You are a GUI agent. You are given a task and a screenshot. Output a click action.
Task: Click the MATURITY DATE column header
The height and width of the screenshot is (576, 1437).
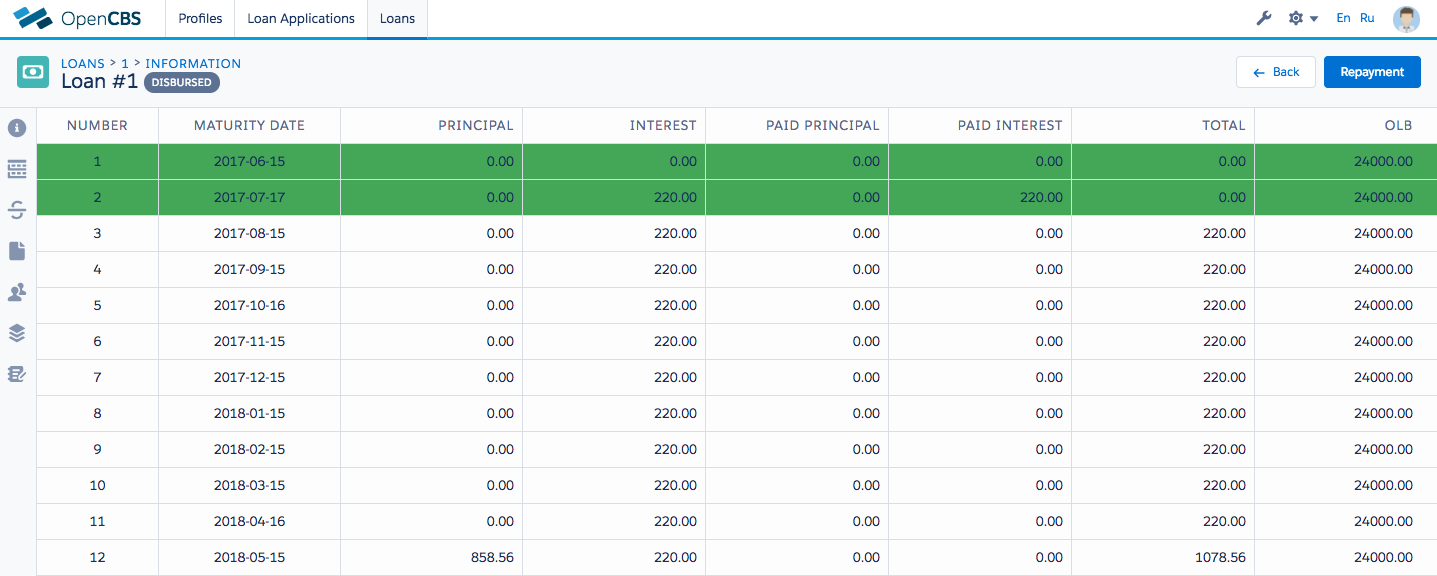pyautogui.click(x=249, y=125)
